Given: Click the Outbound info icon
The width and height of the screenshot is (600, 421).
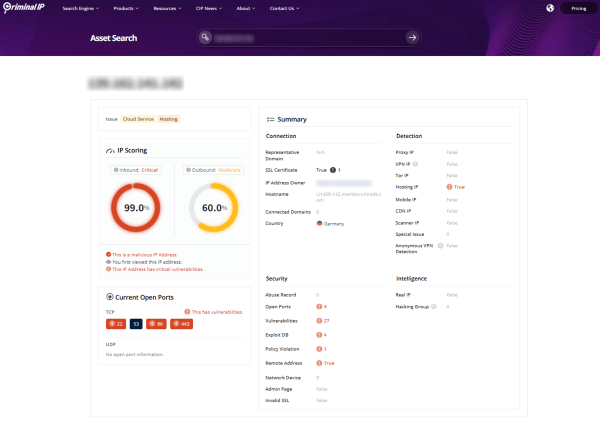Looking at the screenshot, I should 188,170.
